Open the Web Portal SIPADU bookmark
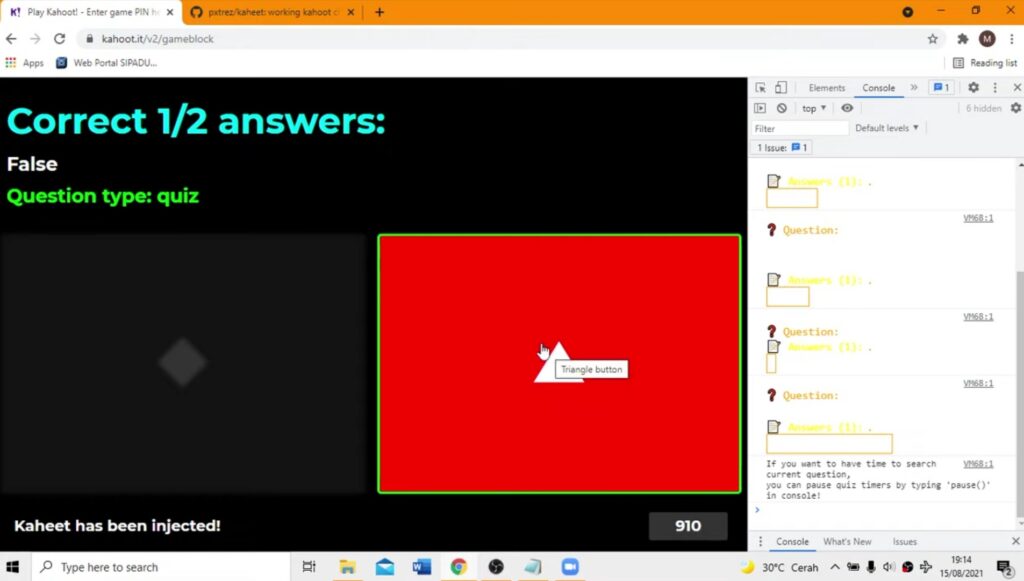 106,63
